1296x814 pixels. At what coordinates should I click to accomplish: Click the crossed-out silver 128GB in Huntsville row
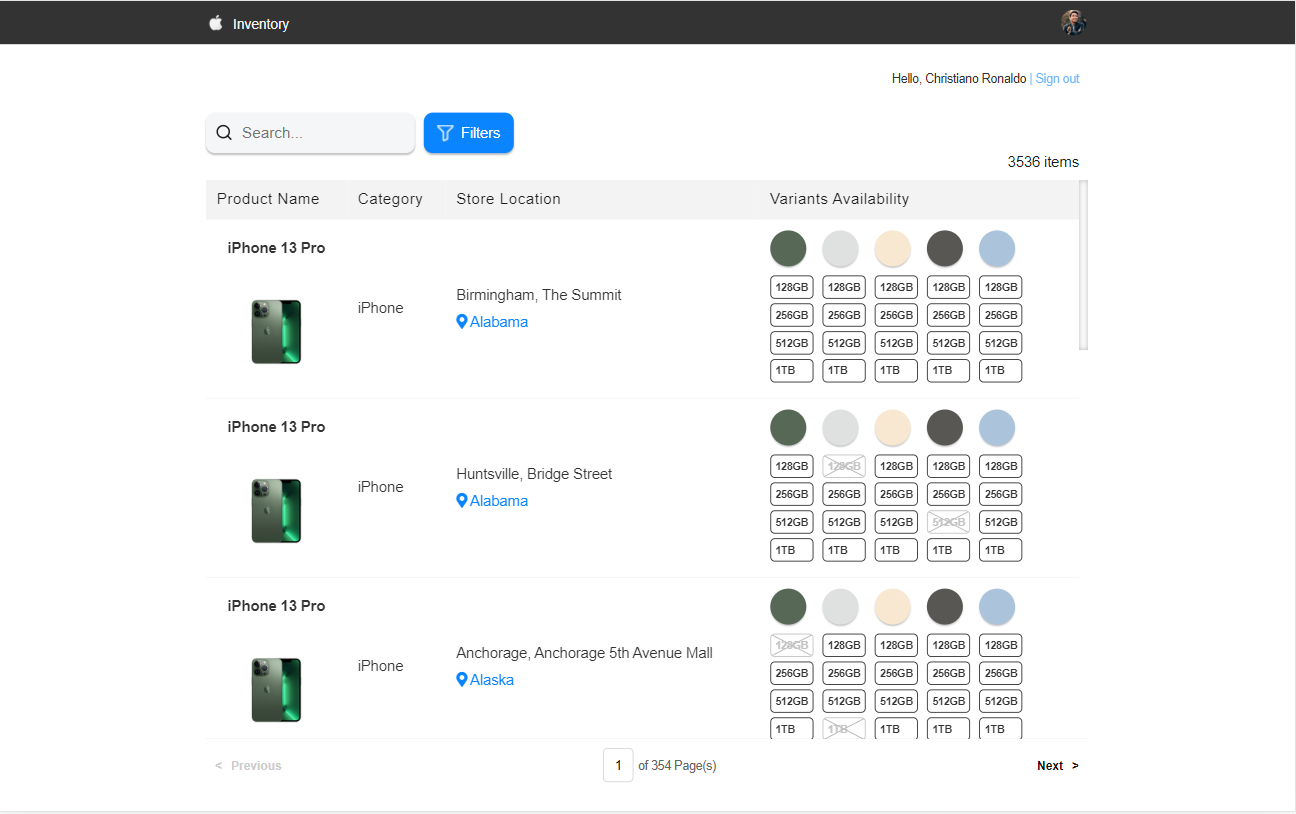pyautogui.click(x=844, y=466)
